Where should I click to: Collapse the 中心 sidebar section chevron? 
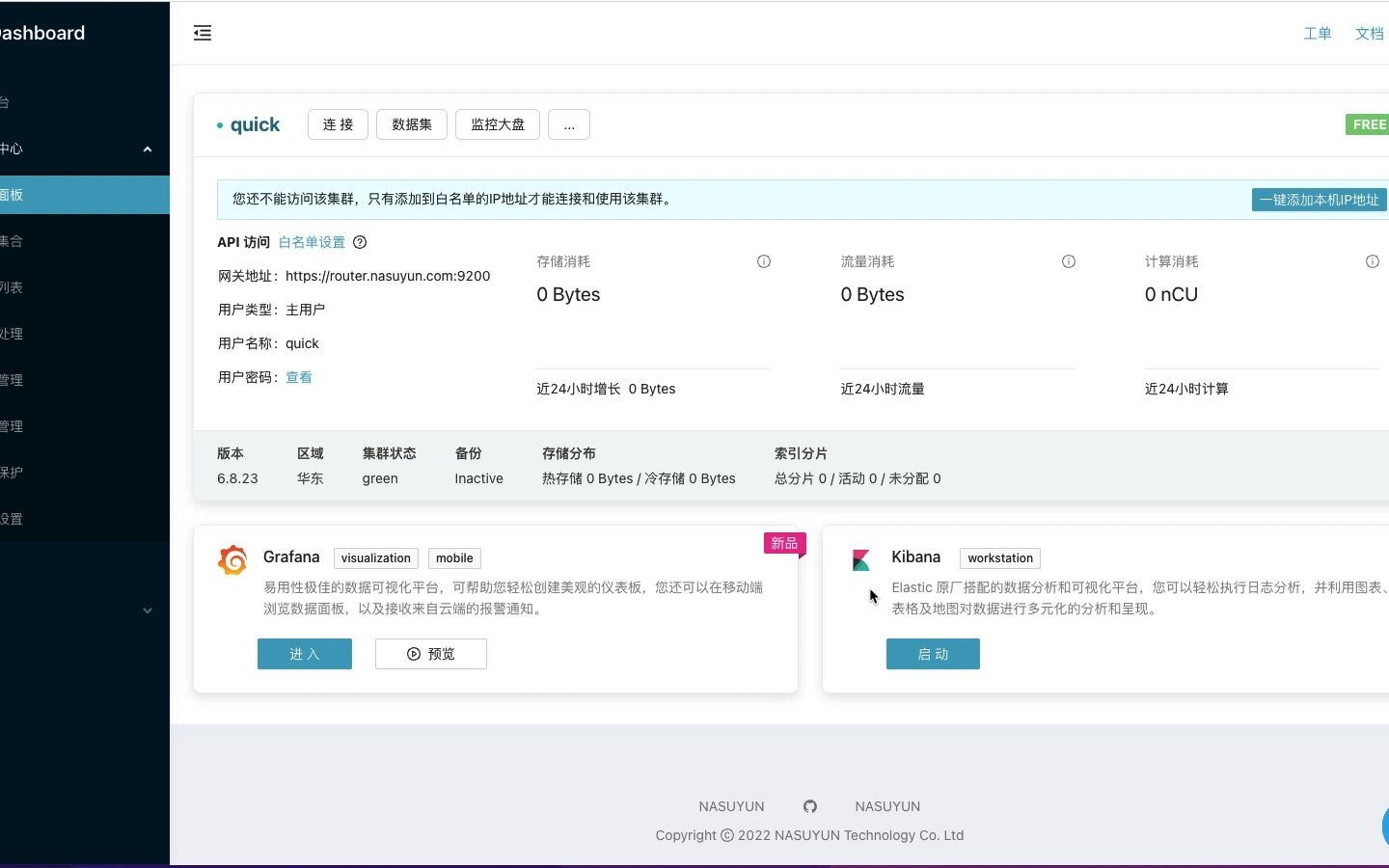point(148,149)
